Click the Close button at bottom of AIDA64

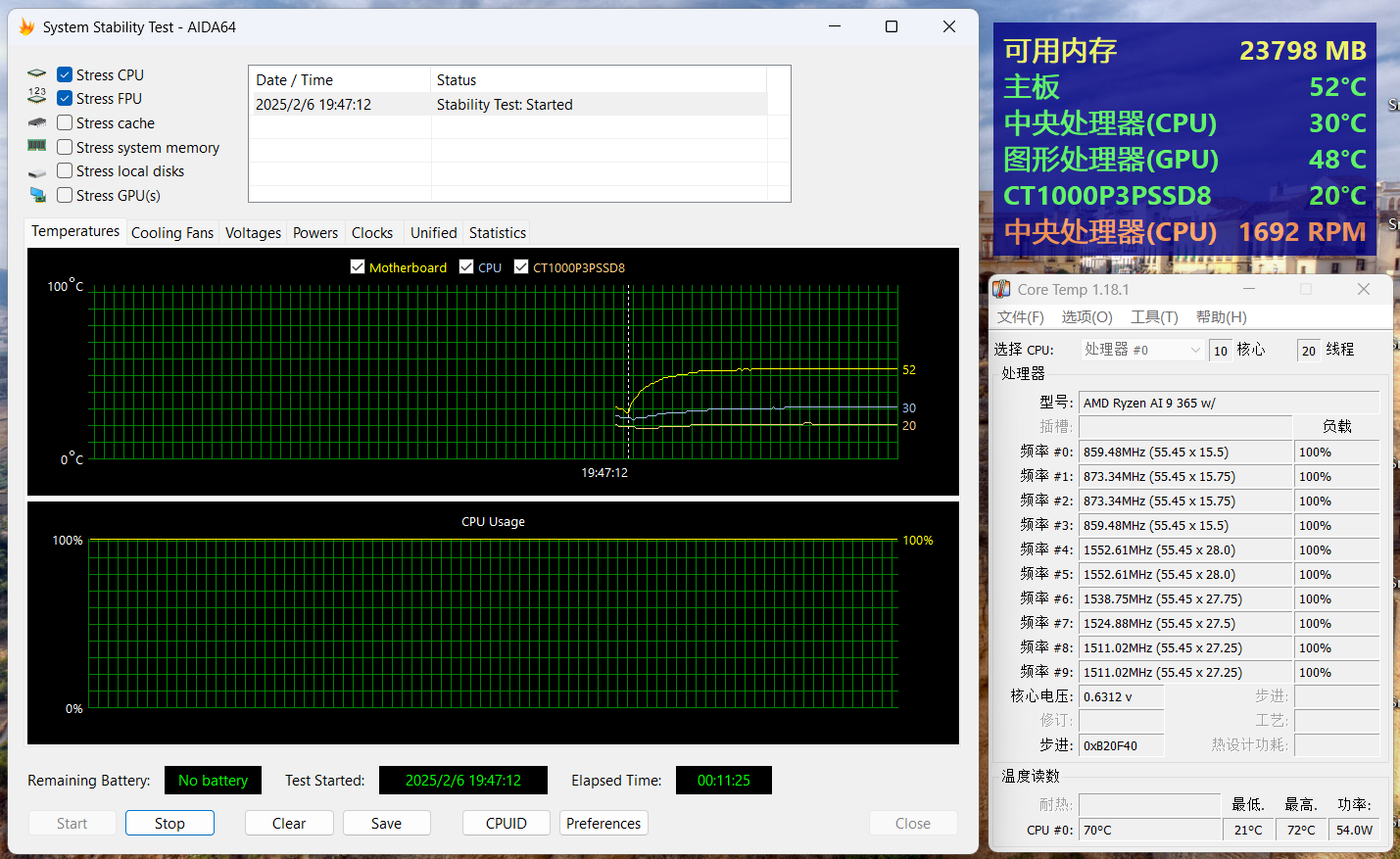point(913,824)
